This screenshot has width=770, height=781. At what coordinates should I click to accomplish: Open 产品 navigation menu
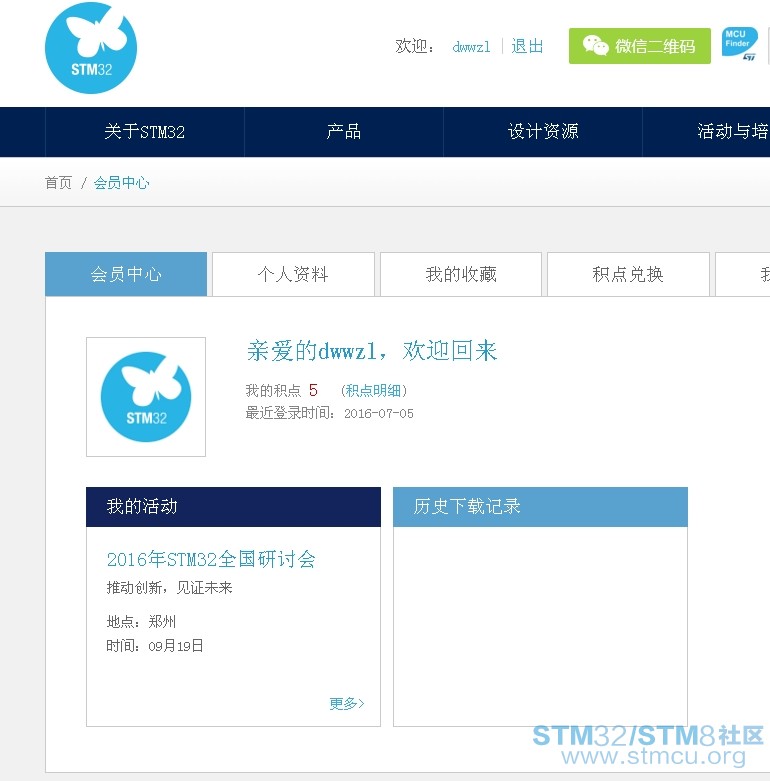pyautogui.click(x=344, y=131)
